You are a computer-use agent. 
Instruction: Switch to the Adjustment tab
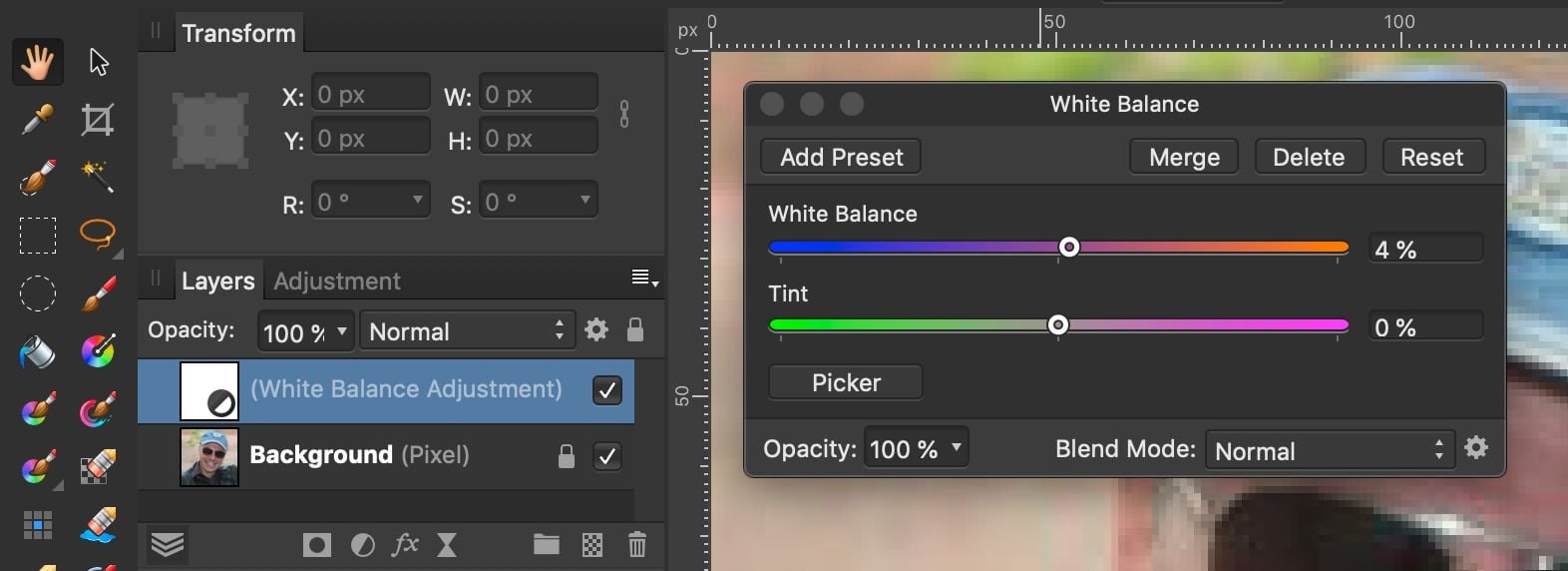337,282
